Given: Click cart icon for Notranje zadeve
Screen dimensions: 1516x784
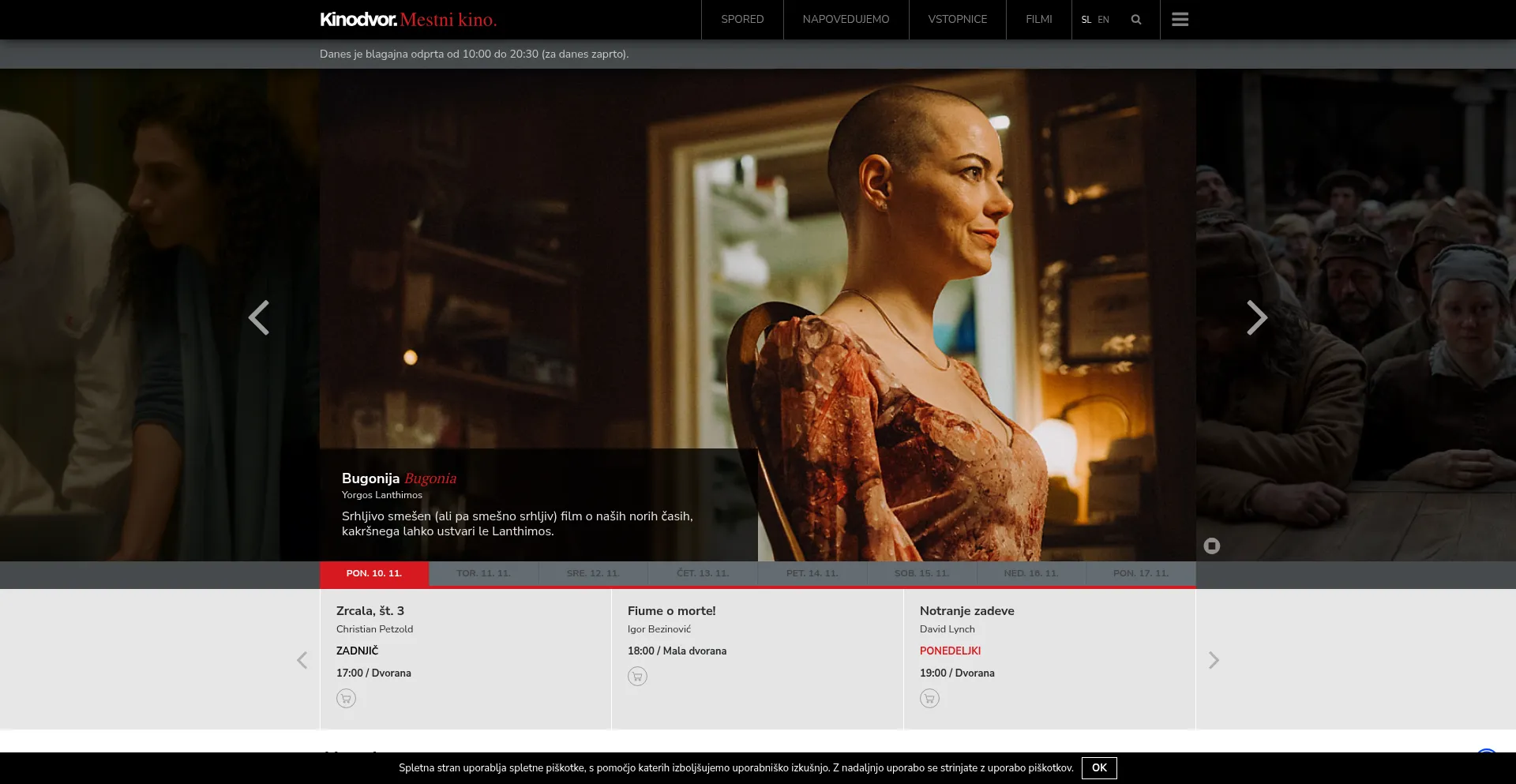Looking at the screenshot, I should pyautogui.click(x=929, y=698).
